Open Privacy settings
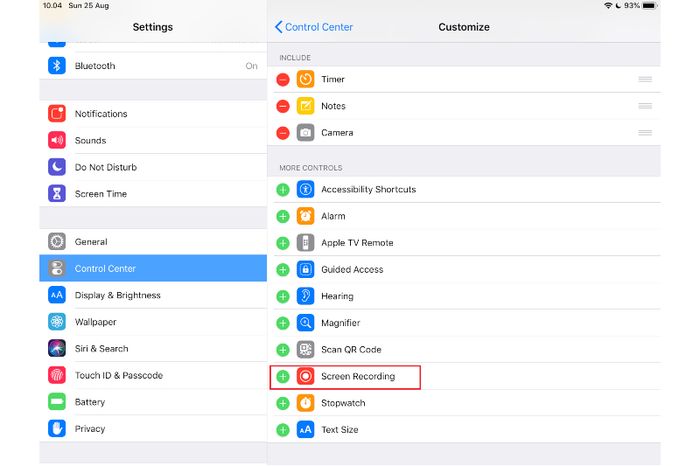The width and height of the screenshot is (700, 466). click(153, 429)
